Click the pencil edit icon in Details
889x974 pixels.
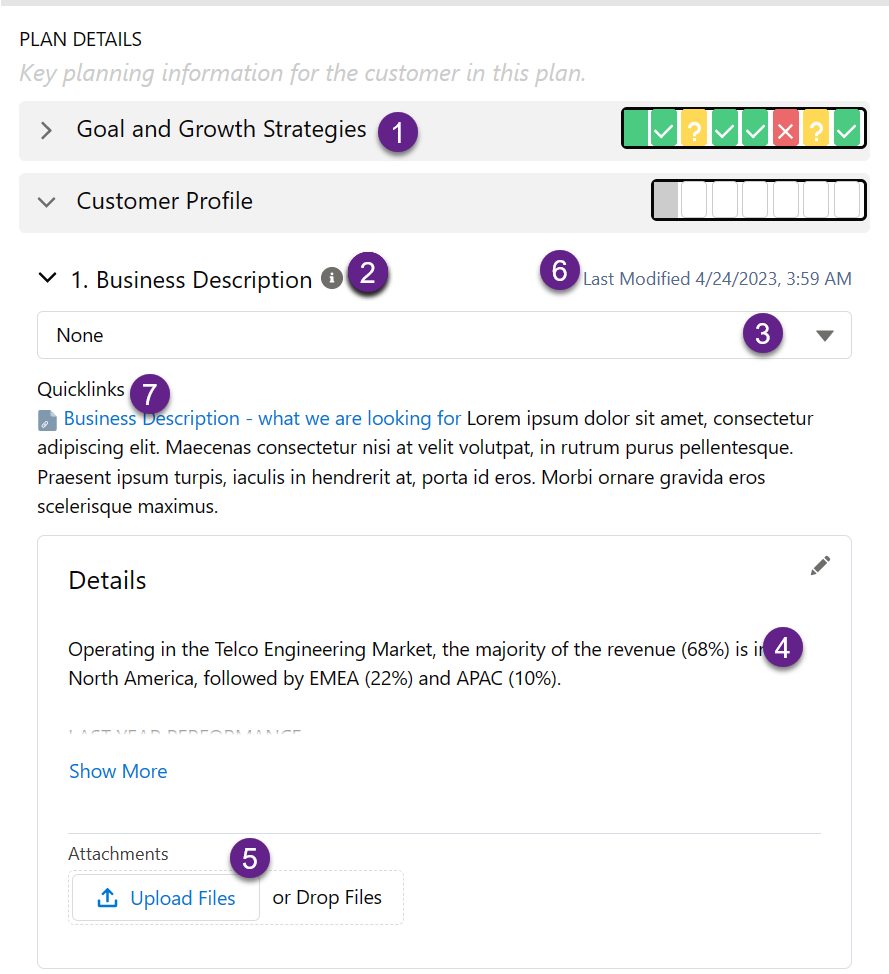pyautogui.click(x=820, y=566)
